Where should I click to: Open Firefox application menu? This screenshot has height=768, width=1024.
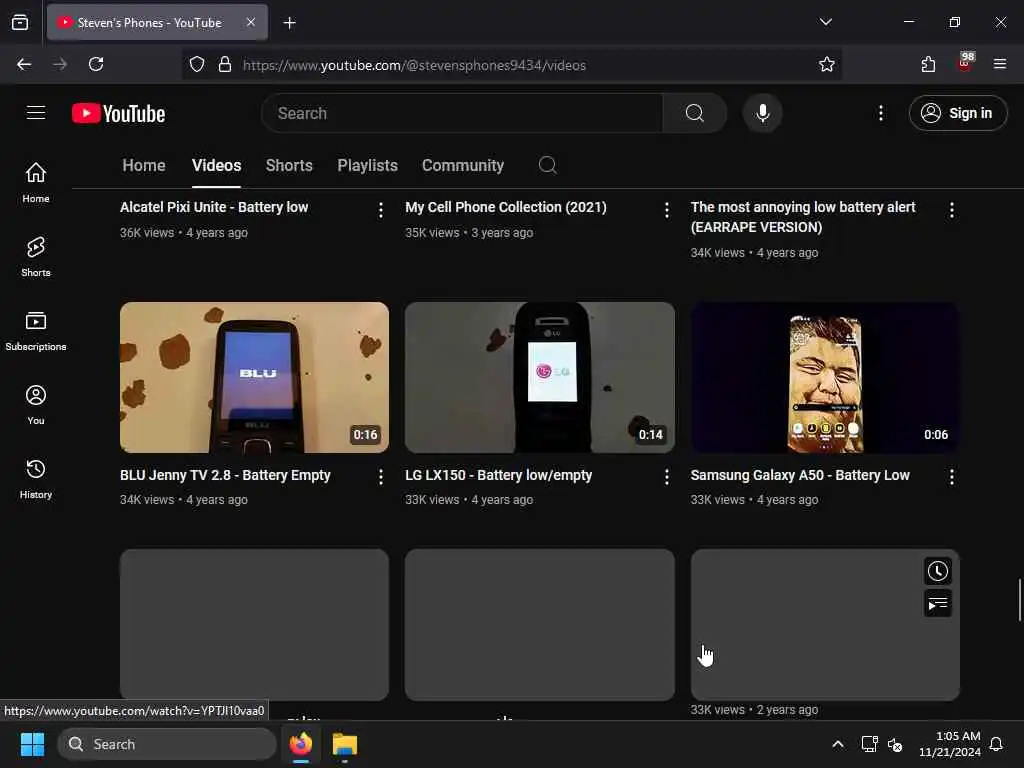(x=999, y=64)
